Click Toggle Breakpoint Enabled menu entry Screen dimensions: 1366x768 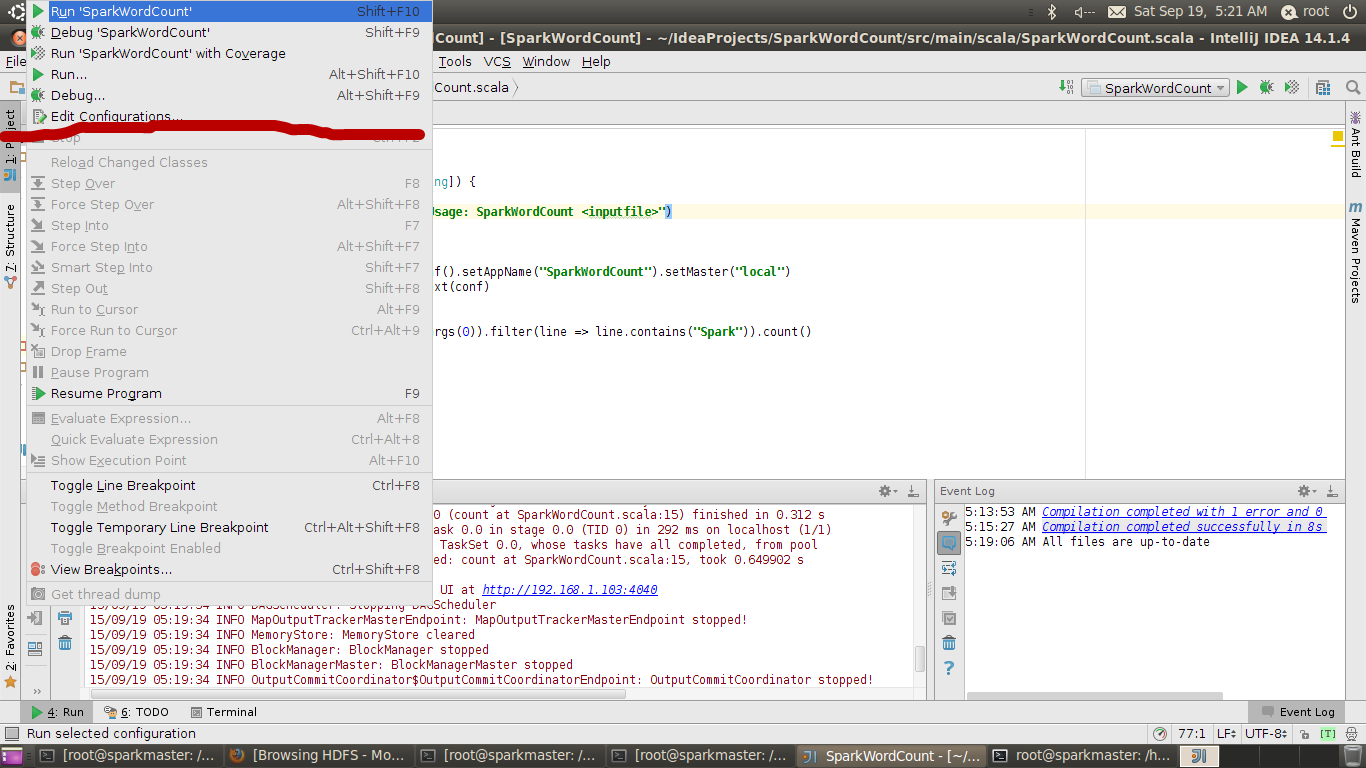pyautogui.click(x=229, y=548)
